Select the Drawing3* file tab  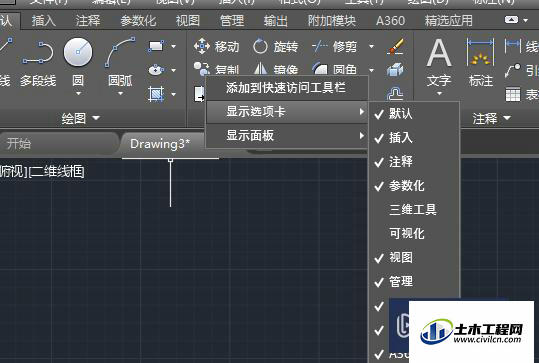pos(160,144)
